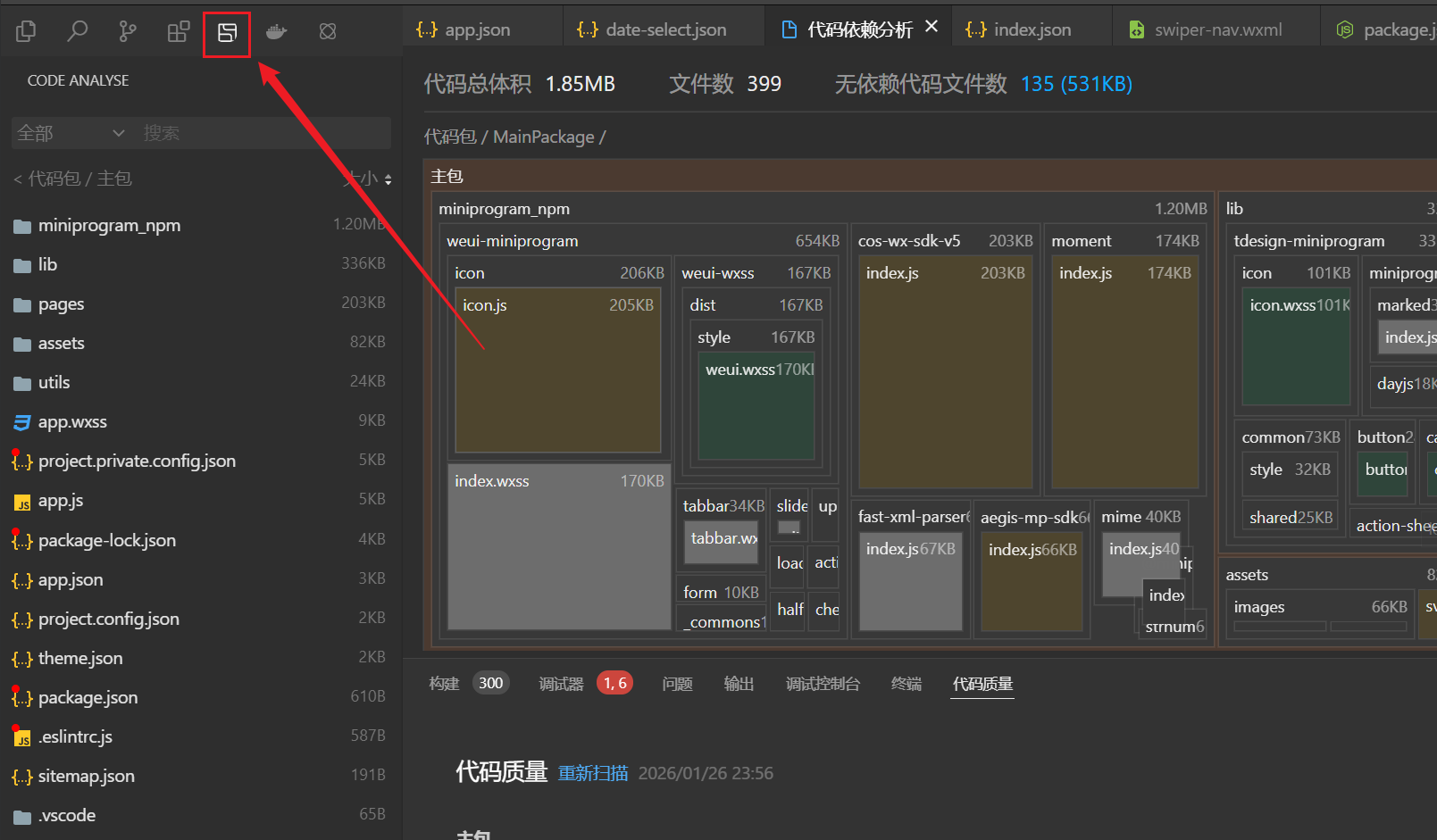Open the Search panel icon
The image size is (1437, 840).
[78, 32]
